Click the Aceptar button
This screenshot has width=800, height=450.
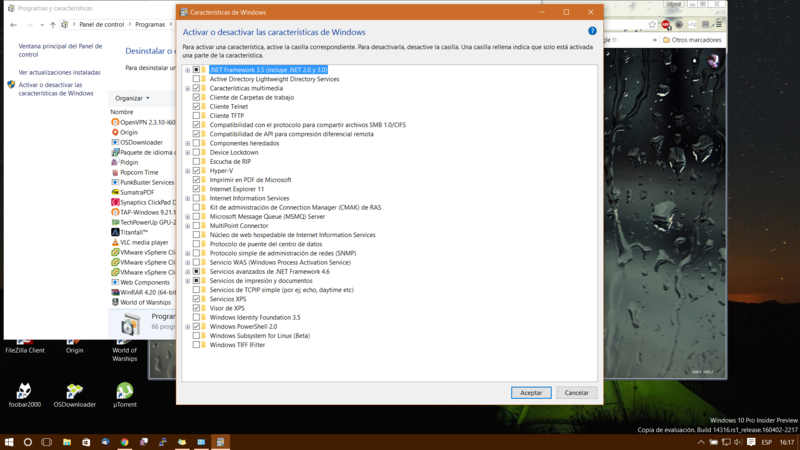tap(531, 393)
